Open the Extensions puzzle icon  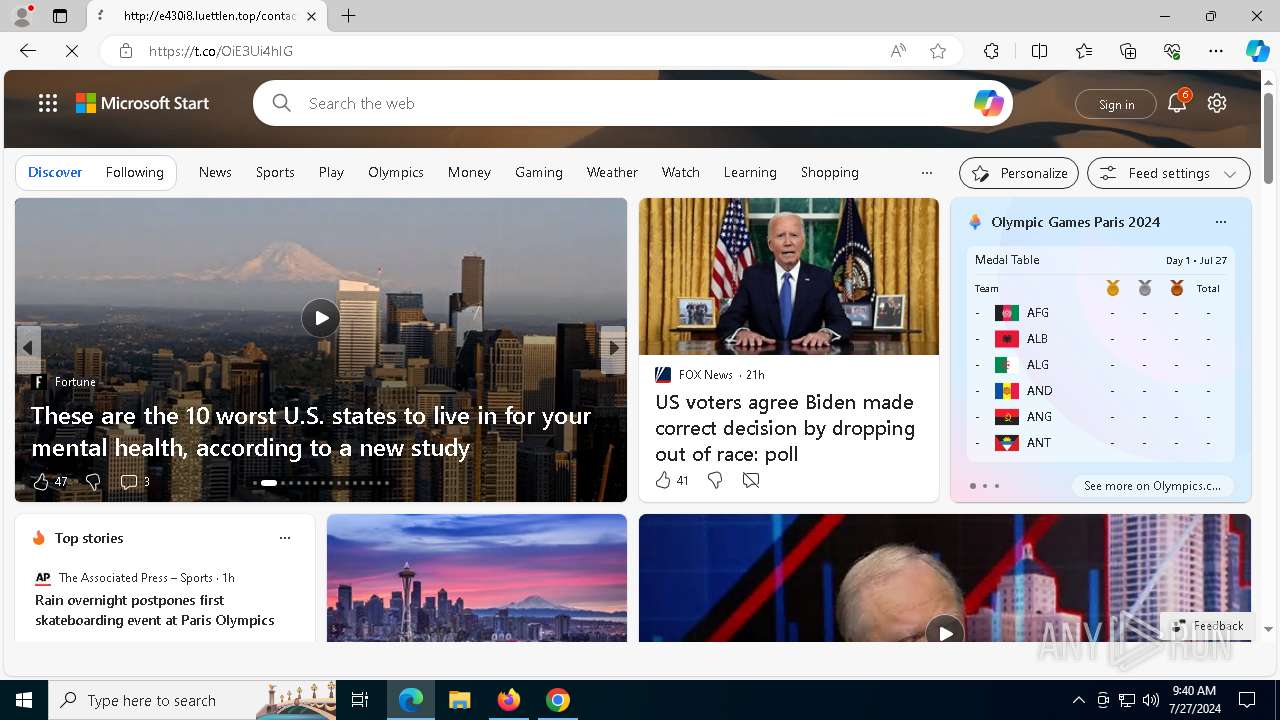click(991, 51)
